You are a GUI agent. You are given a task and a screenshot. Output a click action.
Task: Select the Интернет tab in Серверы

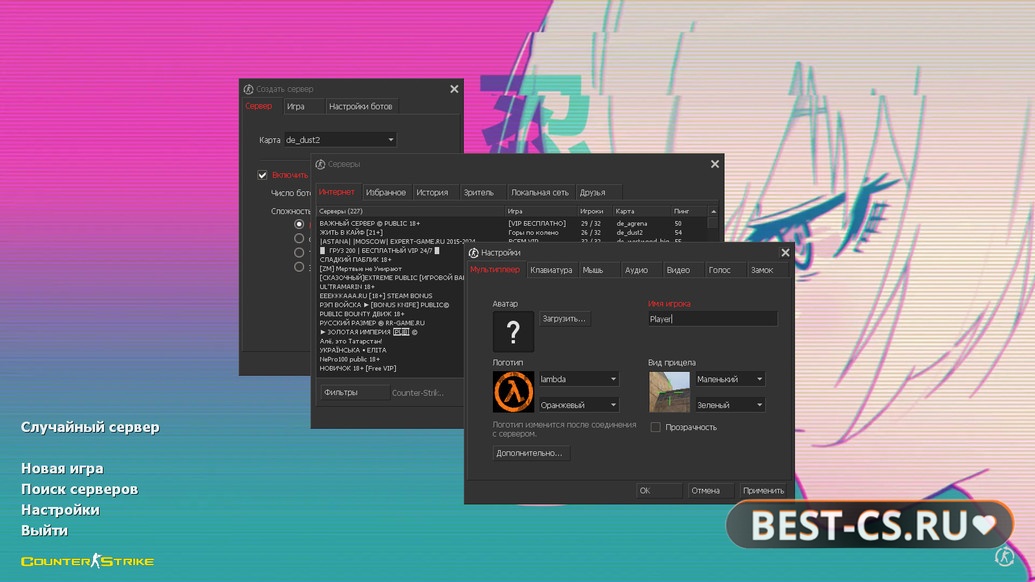click(x=337, y=193)
